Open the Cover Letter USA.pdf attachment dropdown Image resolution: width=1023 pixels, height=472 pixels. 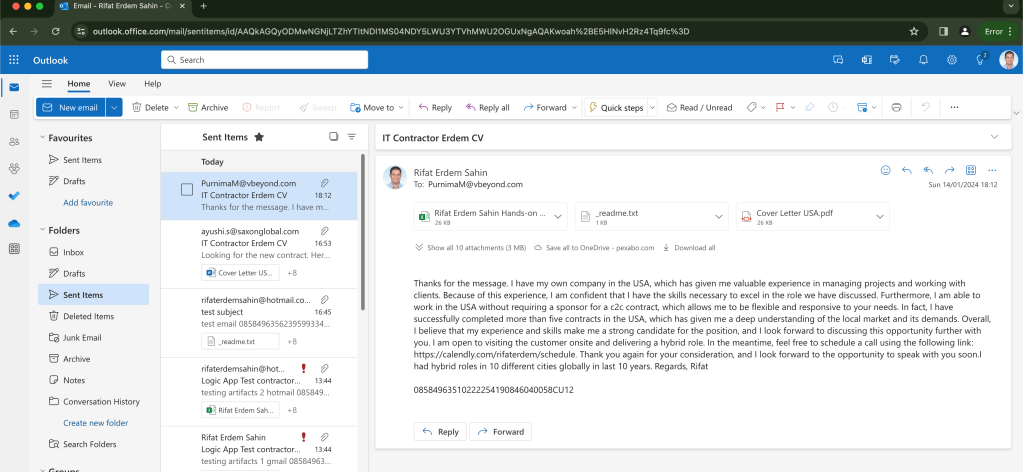pyautogui.click(x=879, y=217)
